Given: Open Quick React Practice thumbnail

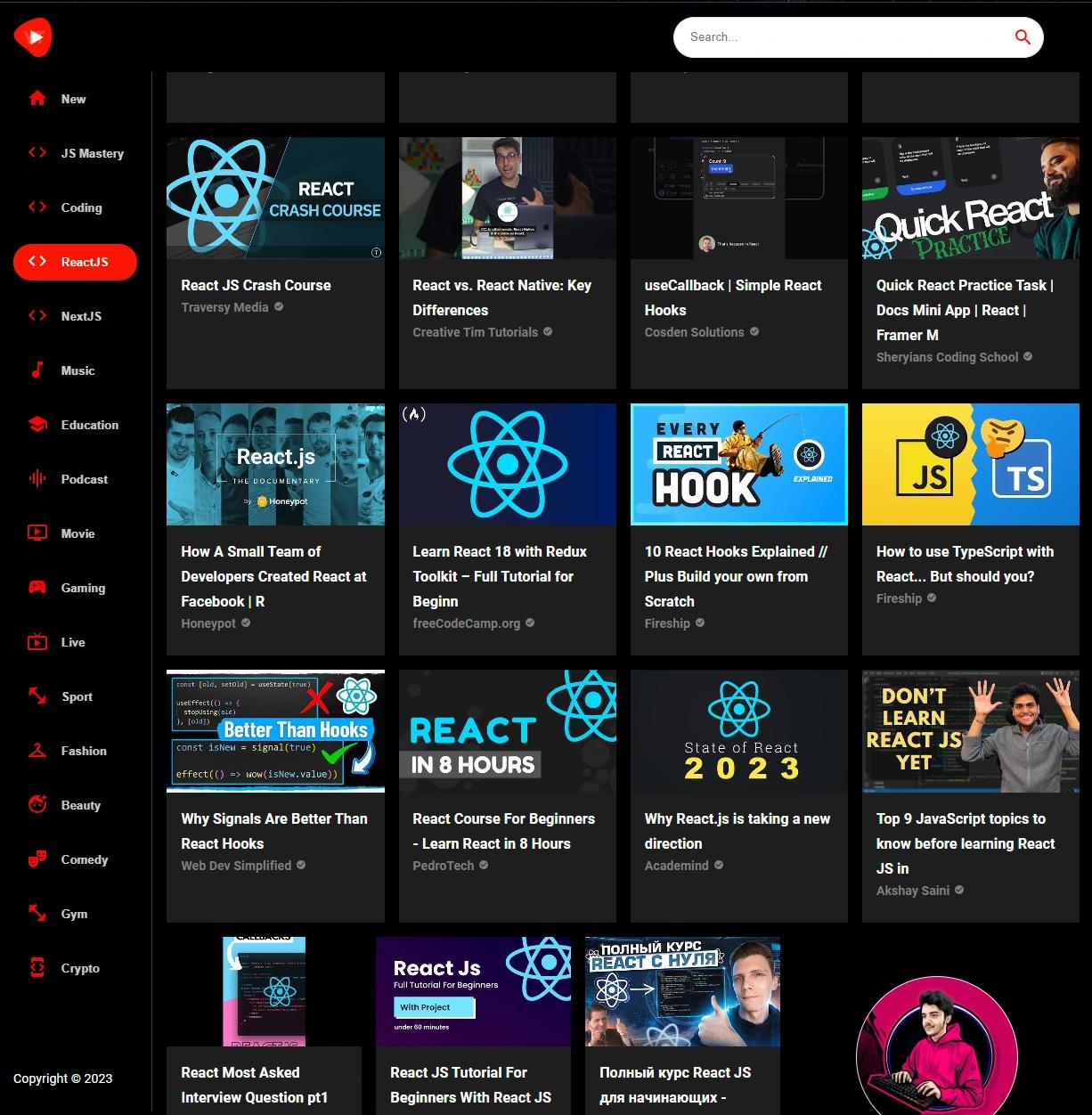Looking at the screenshot, I should tap(971, 198).
